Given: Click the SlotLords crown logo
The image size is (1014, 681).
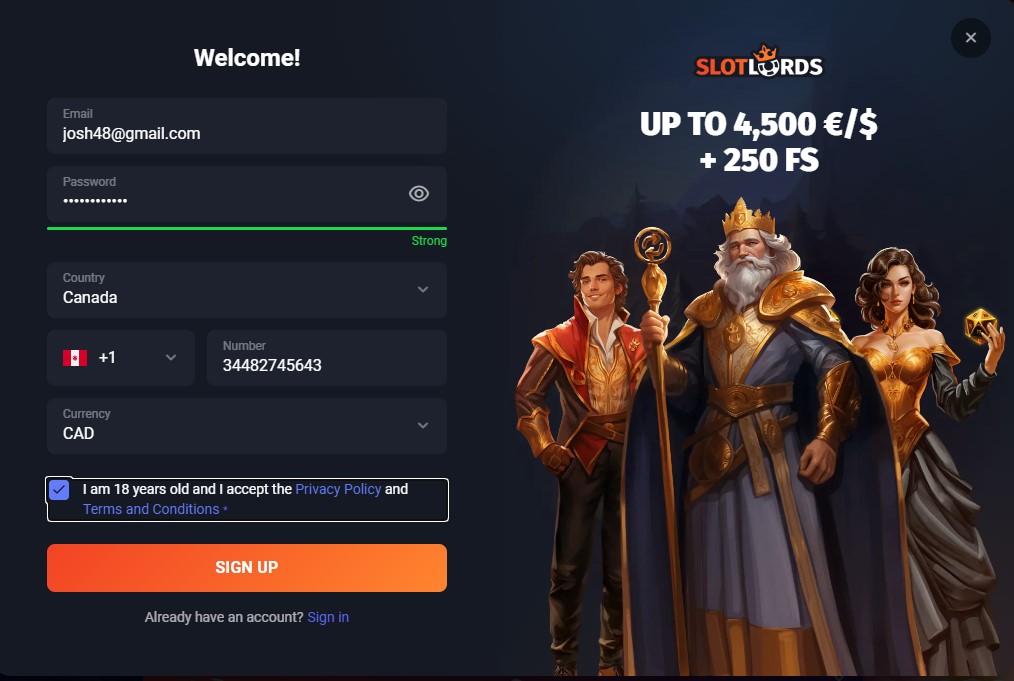Looking at the screenshot, I should (x=759, y=61).
